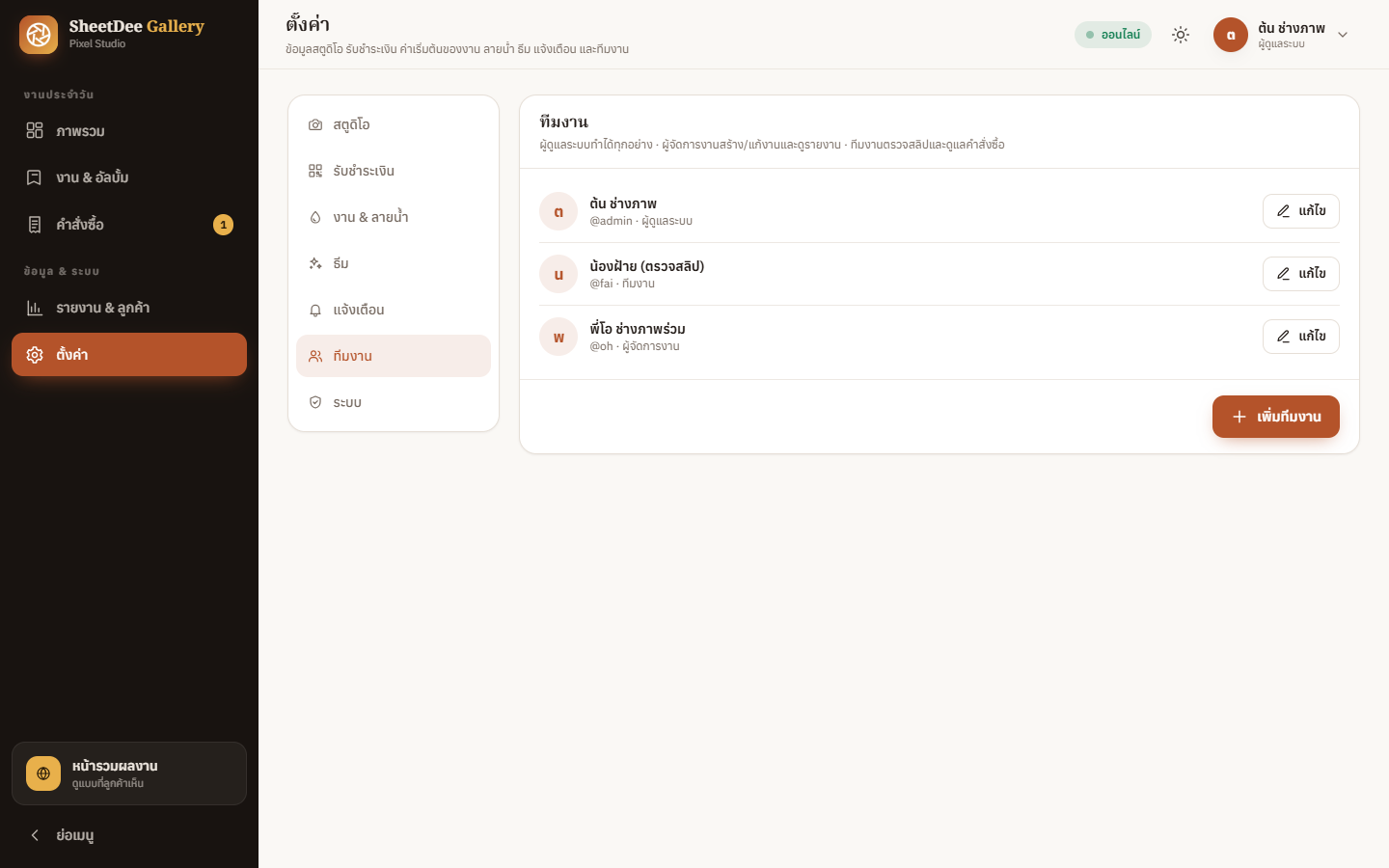Open งาน & อัลบั้ม bookmark icon
1389x868 pixels.
pyautogui.click(x=35, y=177)
